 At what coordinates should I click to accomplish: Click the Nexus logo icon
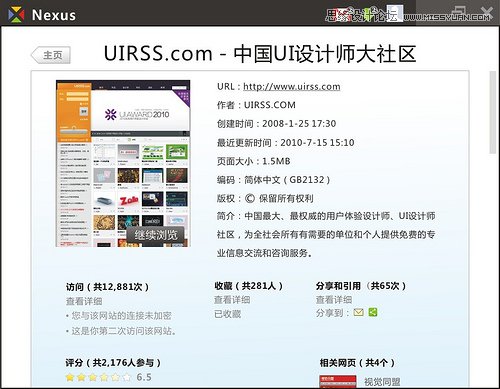coord(16,15)
